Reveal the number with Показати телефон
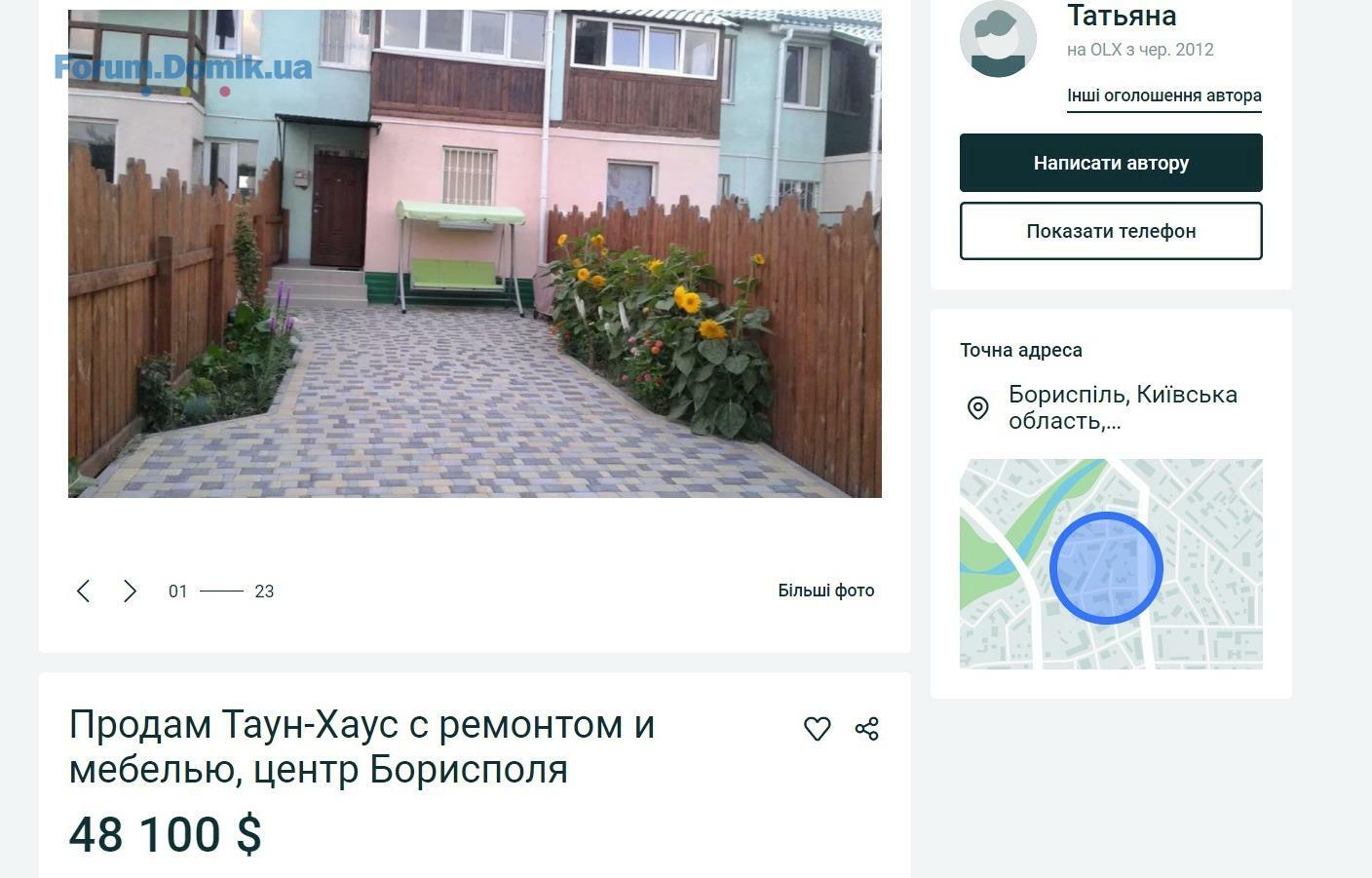This screenshot has height=878, width=1372. pos(1111,231)
